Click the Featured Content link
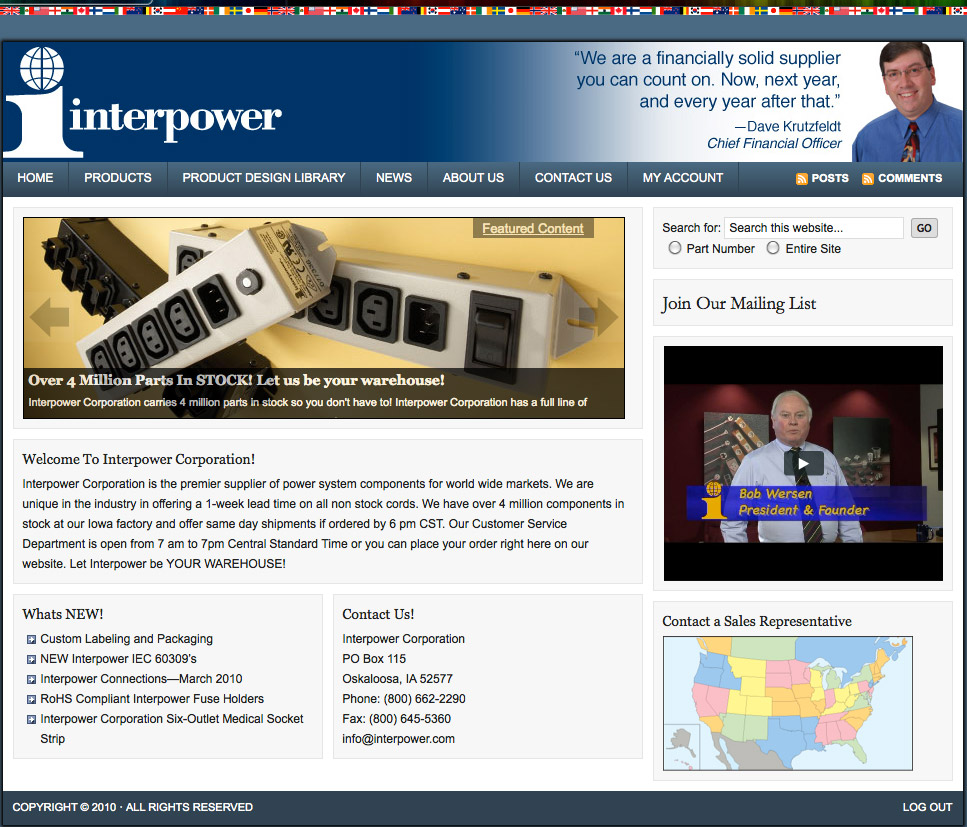The height and width of the screenshot is (827, 967). (533, 228)
